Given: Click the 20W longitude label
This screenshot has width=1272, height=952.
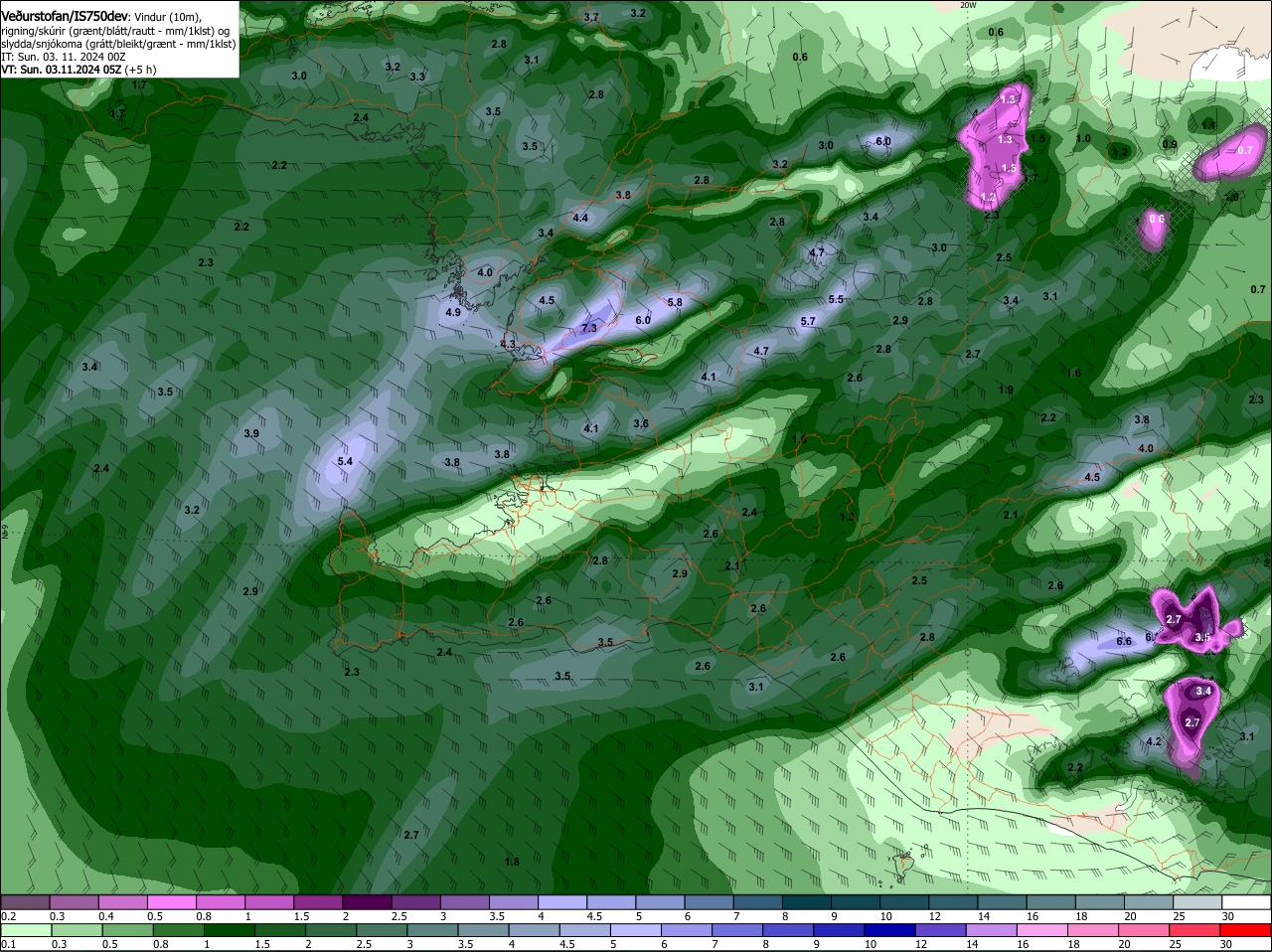Looking at the screenshot, I should point(968,5).
